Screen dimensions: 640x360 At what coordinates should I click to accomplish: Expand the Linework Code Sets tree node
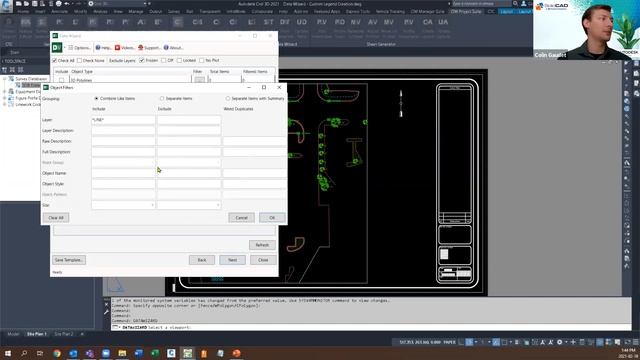pos(4,104)
